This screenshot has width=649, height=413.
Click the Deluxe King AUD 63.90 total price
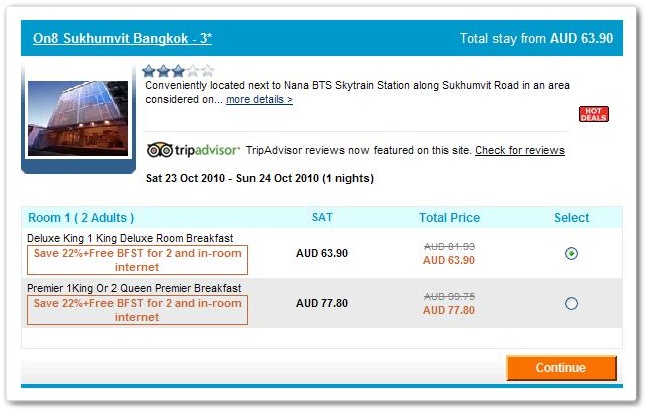click(x=449, y=260)
